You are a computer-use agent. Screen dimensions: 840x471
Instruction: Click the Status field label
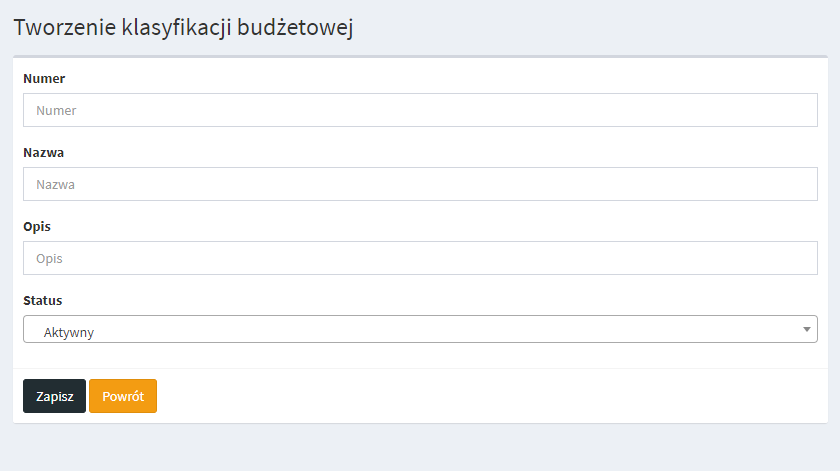coord(43,300)
